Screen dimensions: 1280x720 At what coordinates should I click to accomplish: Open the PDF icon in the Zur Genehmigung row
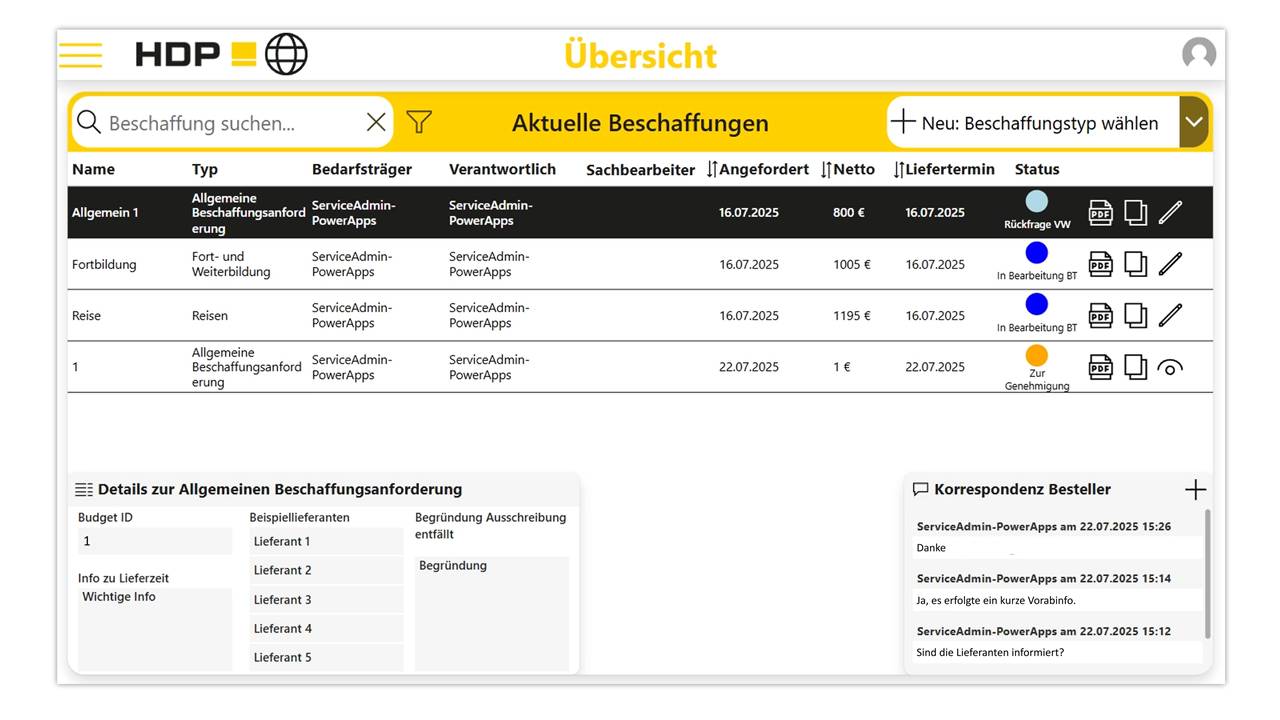[x=1100, y=367]
